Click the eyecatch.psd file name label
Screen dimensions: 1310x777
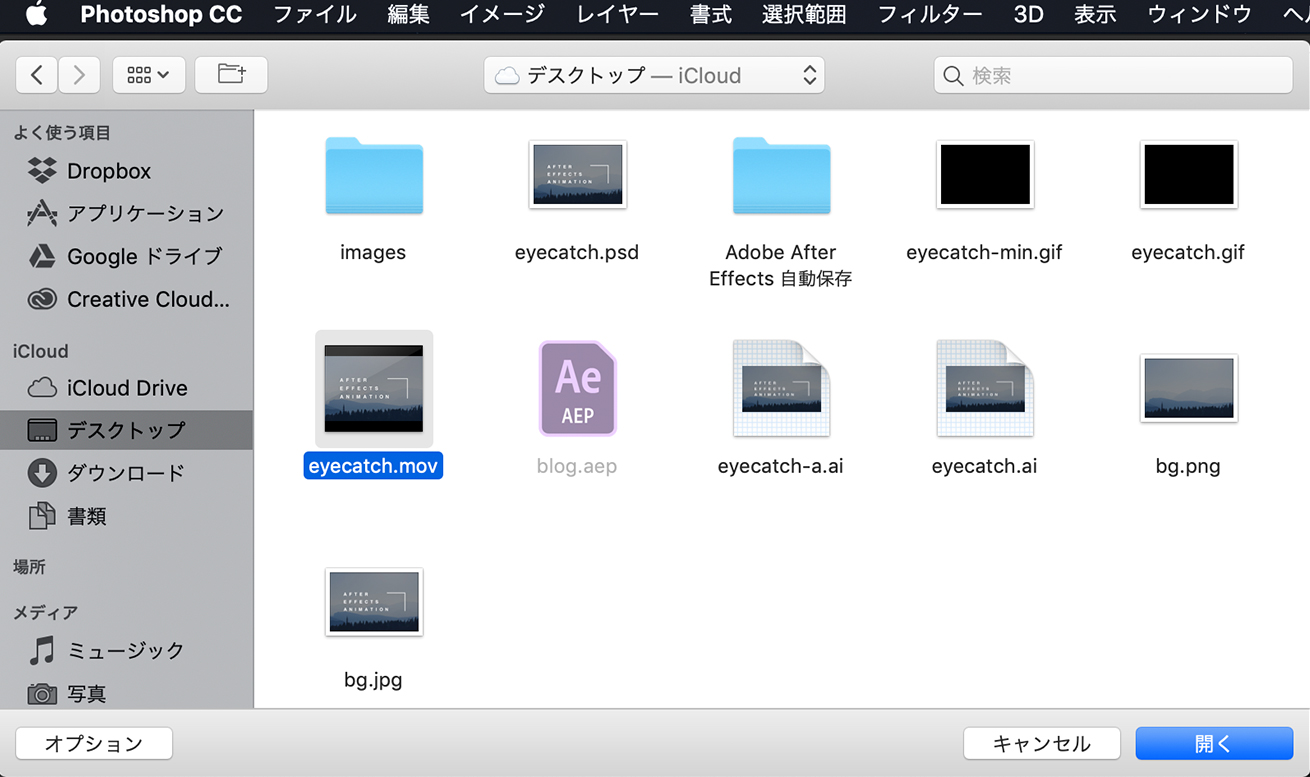[x=577, y=253]
